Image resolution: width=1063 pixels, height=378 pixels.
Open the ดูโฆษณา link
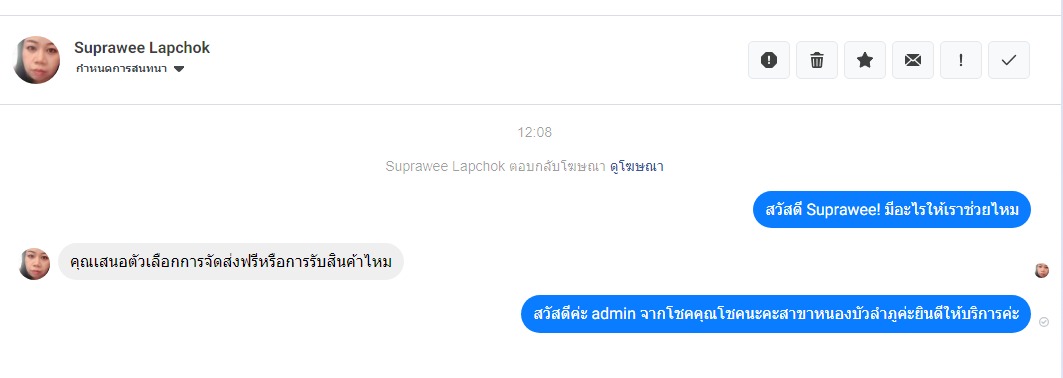tap(636, 167)
